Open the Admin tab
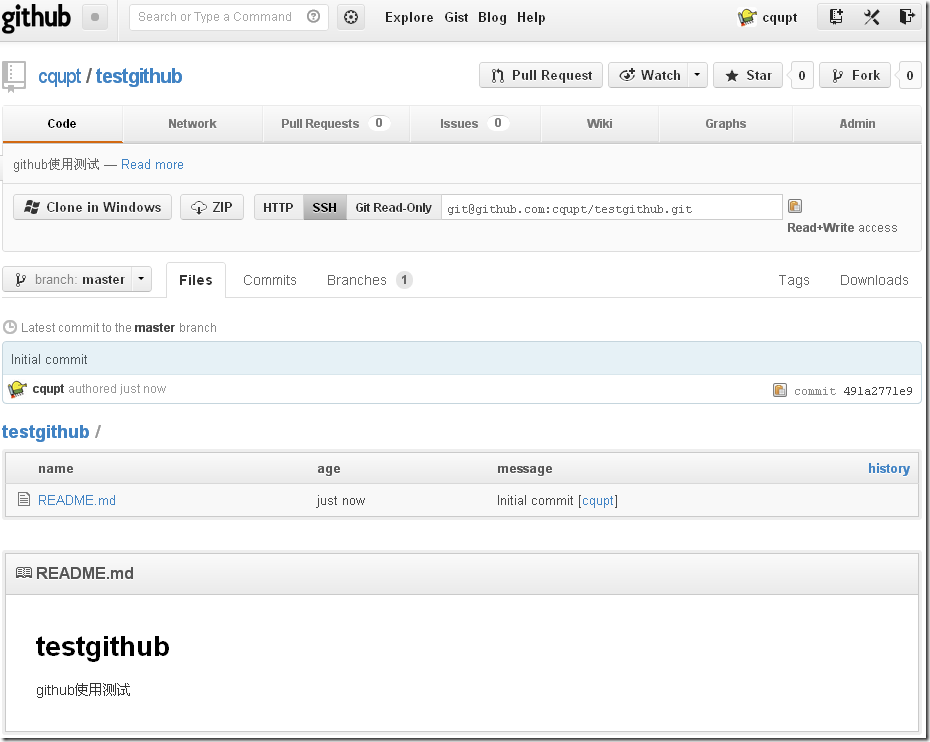The image size is (930, 742). pyautogui.click(x=857, y=123)
